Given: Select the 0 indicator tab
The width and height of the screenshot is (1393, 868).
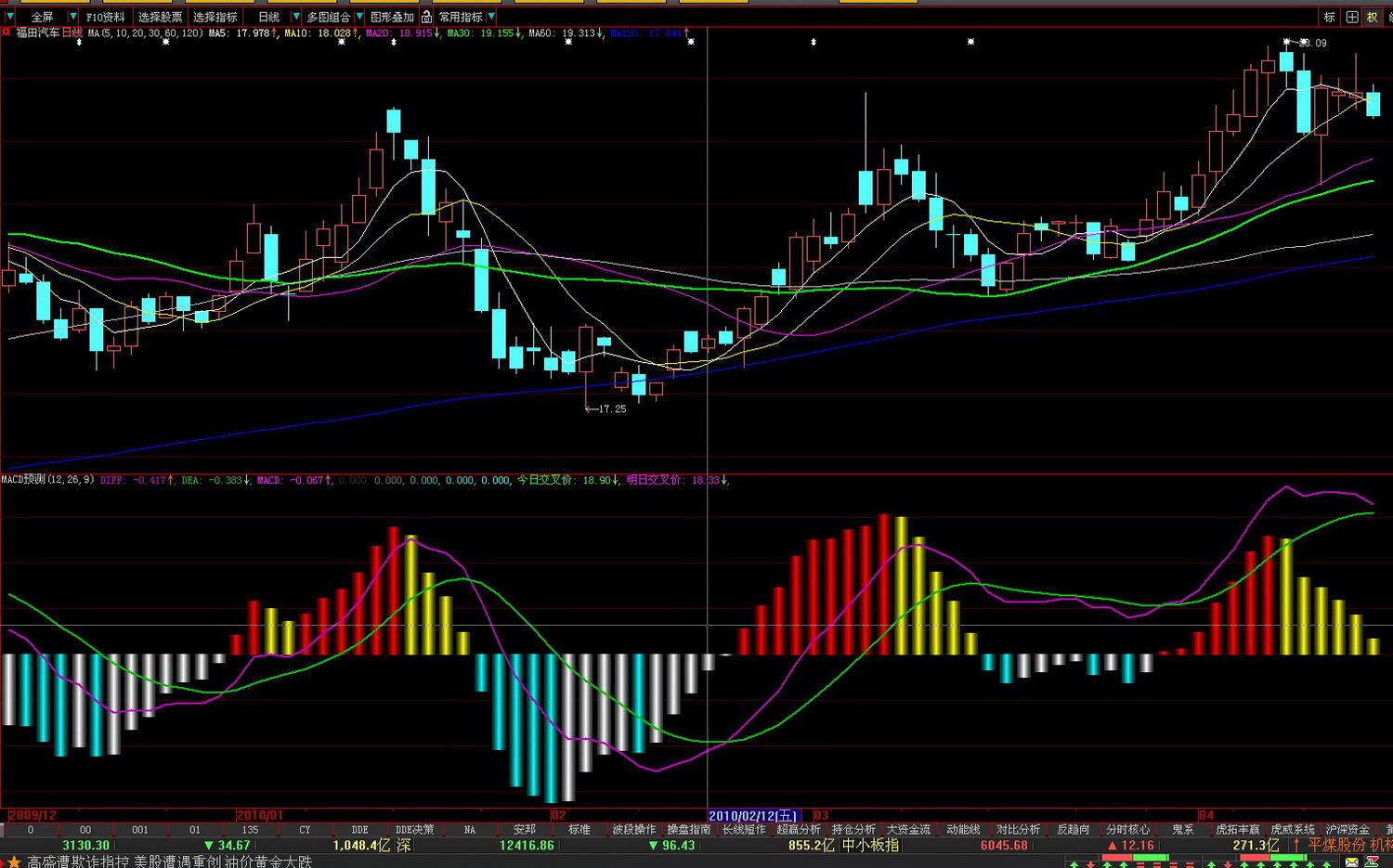Looking at the screenshot, I should pyautogui.click(x=30, y=830).
